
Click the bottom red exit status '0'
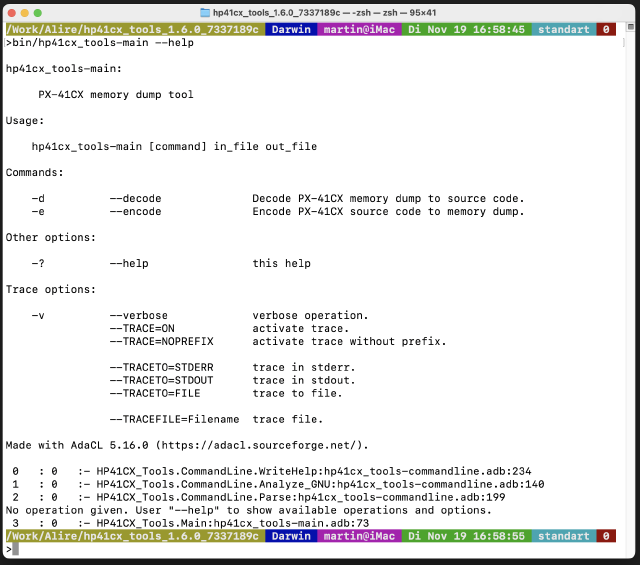pos(606,536)
